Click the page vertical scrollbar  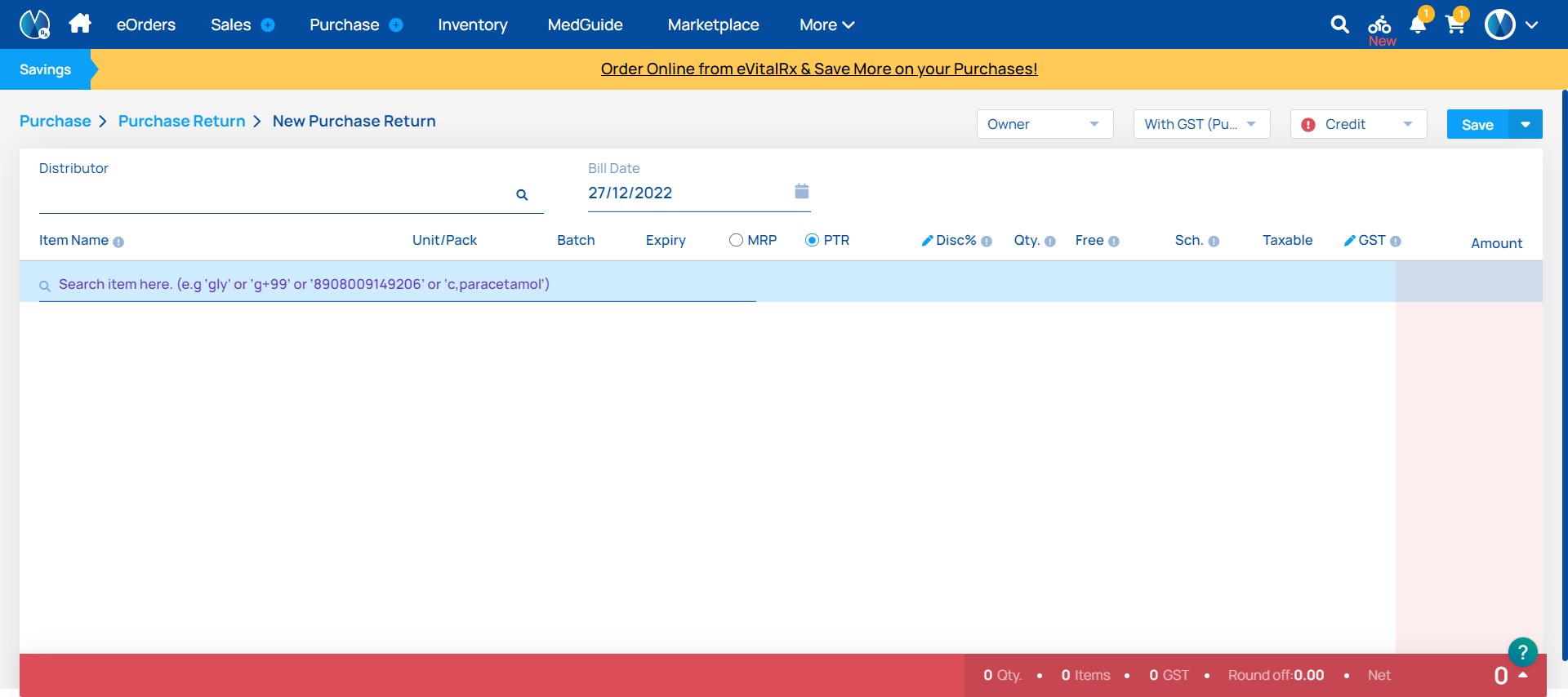pyautogui.click(x=1564, y=375)
